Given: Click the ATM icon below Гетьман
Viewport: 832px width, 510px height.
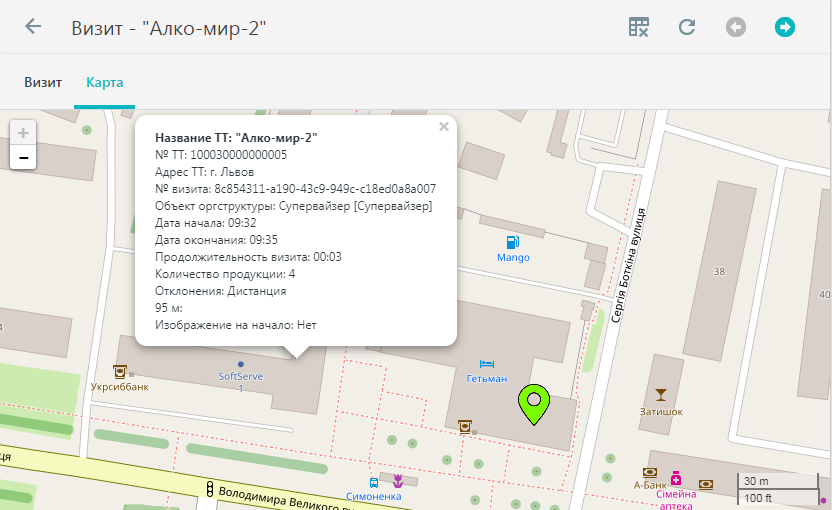Looking at the screenshot, I should (465, 426).
